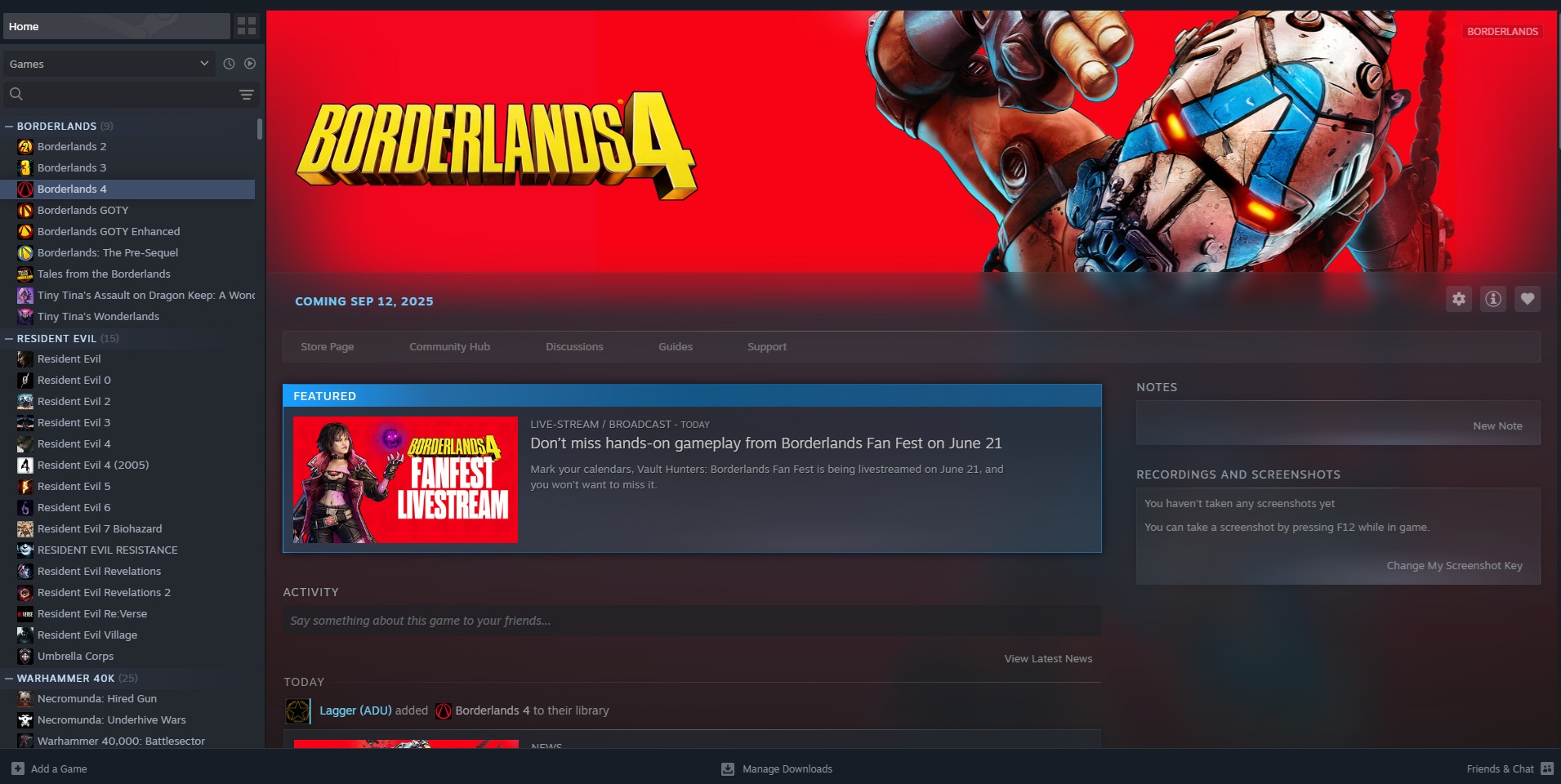Viewport: 1561px width, 784px height.
Task: Click View Latest News link
Action: [1048, 659]
